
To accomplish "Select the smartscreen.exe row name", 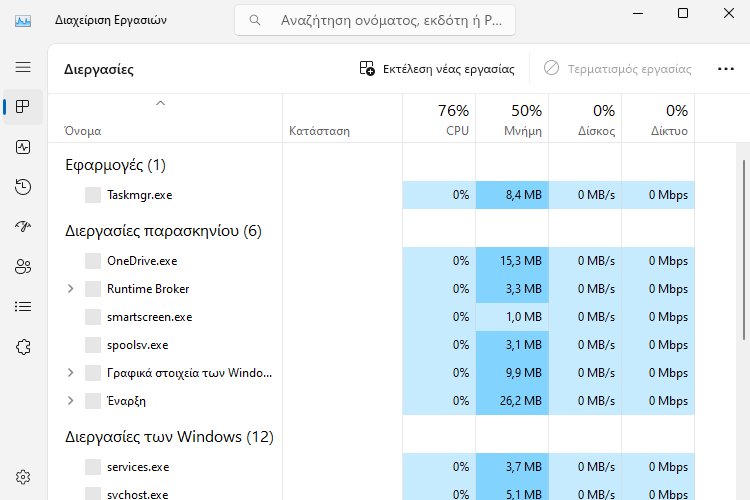I will pos(150,317).
